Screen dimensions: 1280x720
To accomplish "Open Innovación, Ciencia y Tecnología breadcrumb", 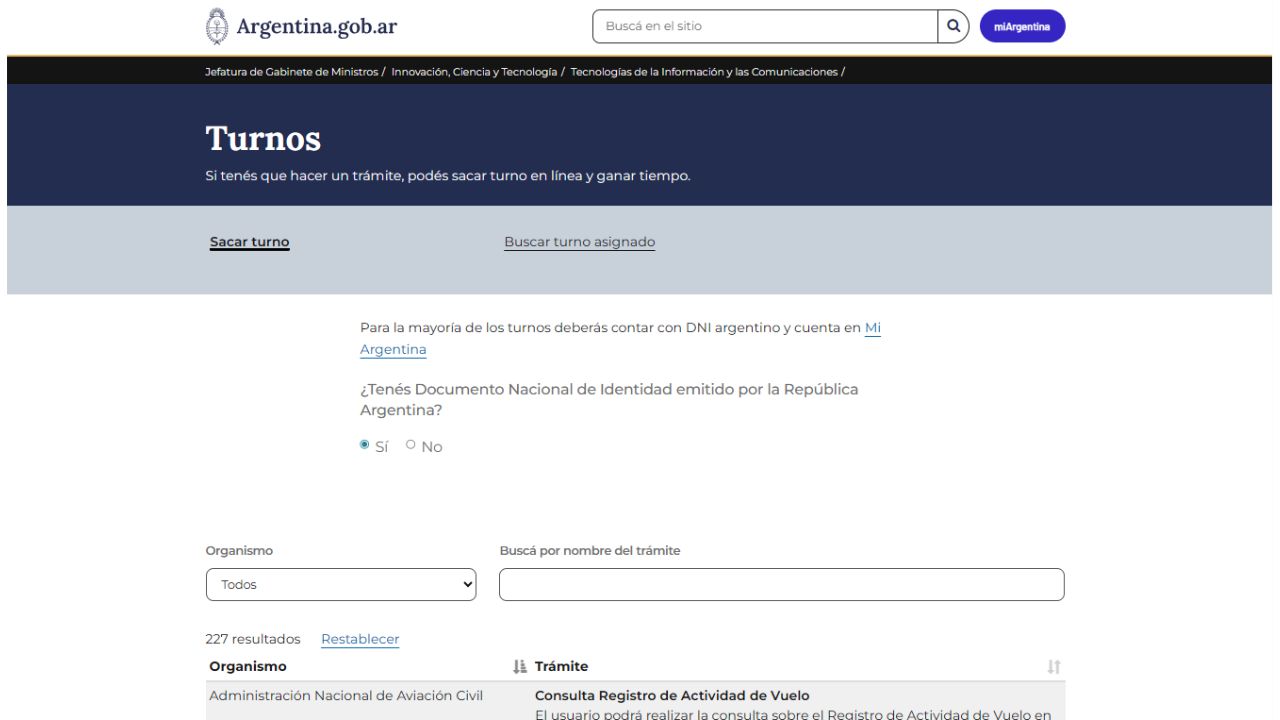I will click(x=474, y=72).
